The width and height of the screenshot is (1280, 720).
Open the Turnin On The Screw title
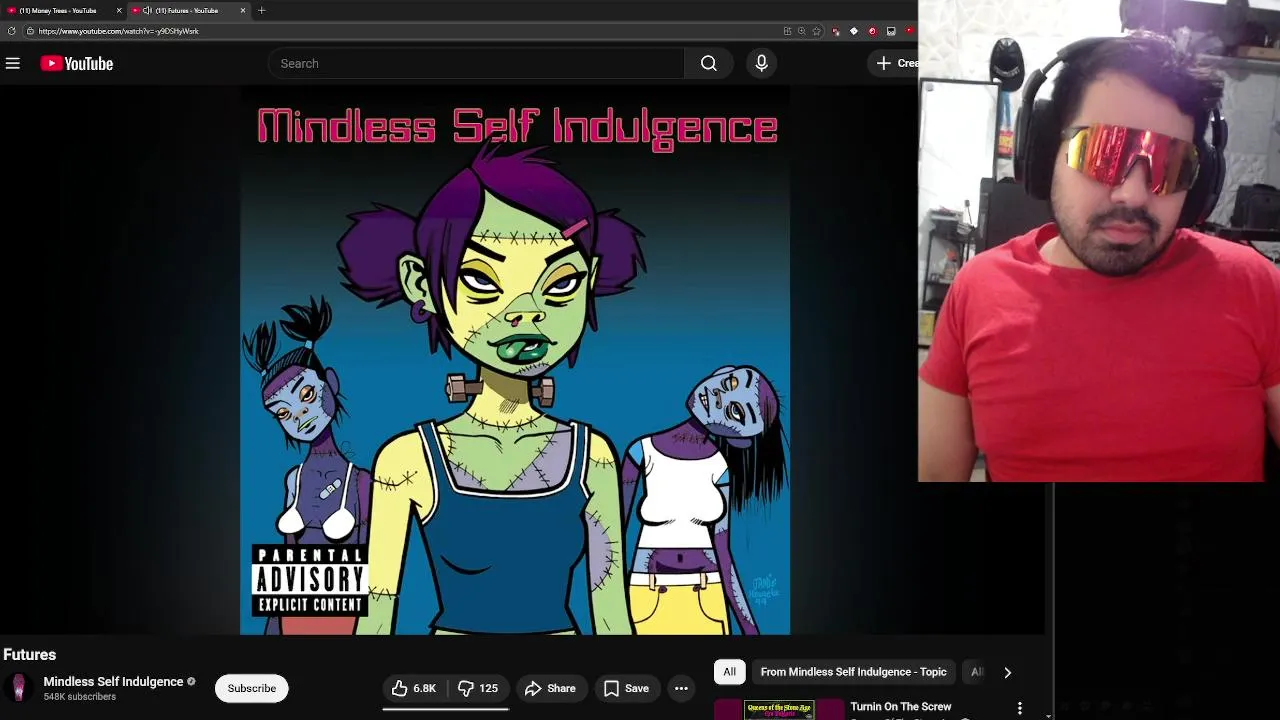click(900, 706)
